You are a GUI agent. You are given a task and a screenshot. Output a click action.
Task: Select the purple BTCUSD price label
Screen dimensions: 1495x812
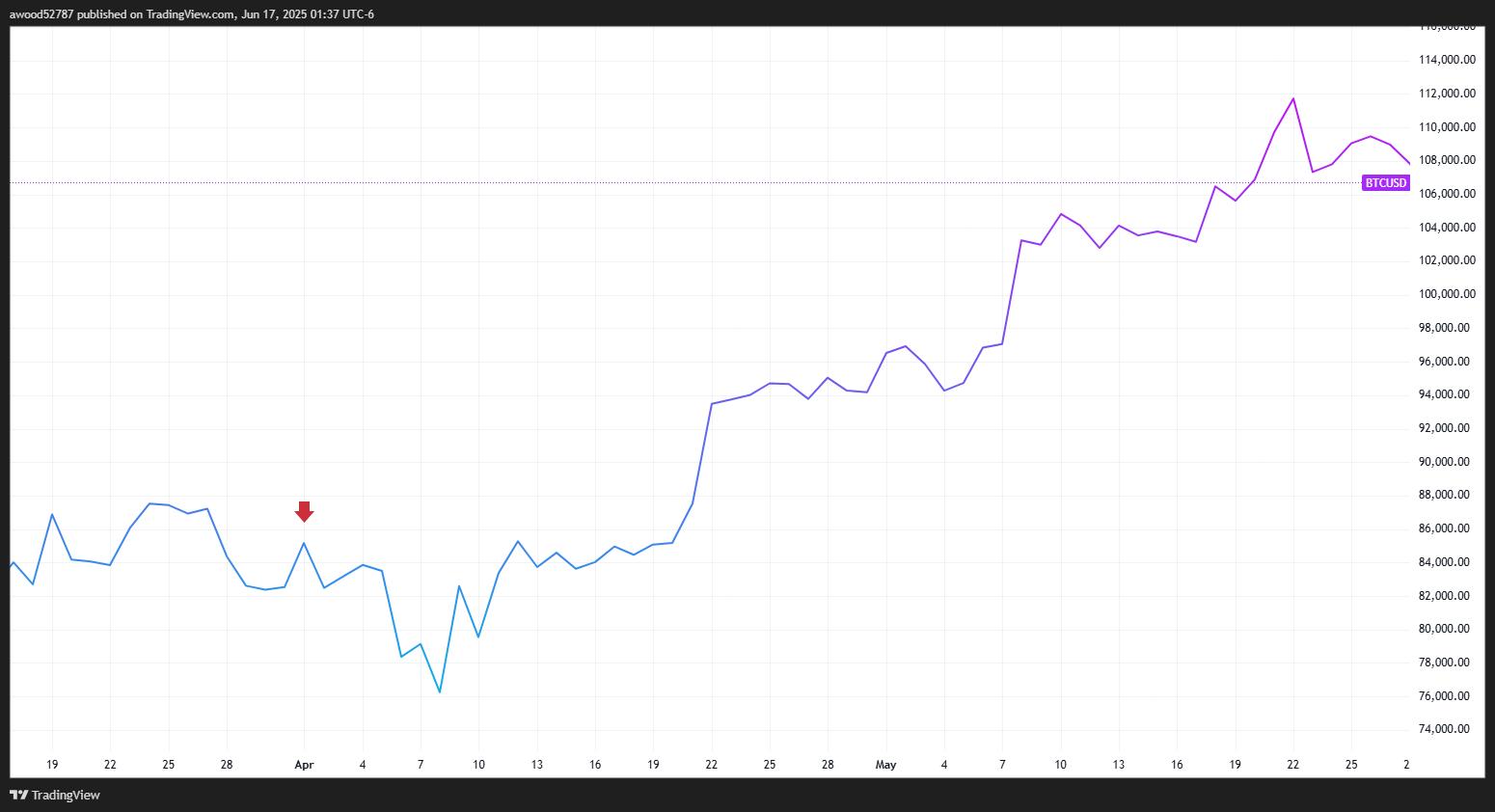(x=1385, y=182)
